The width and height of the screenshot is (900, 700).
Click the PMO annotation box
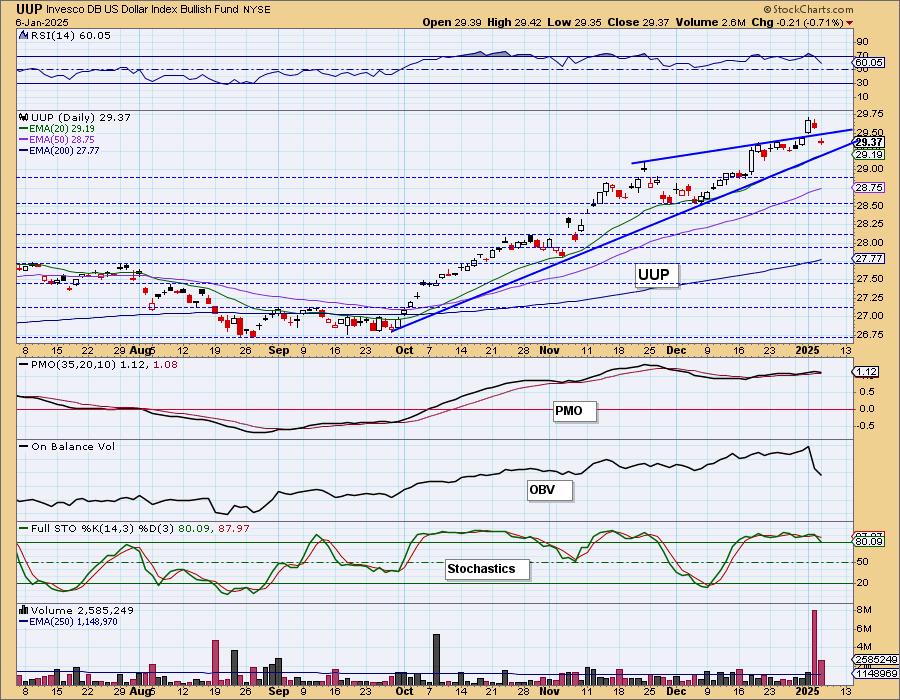575,411
